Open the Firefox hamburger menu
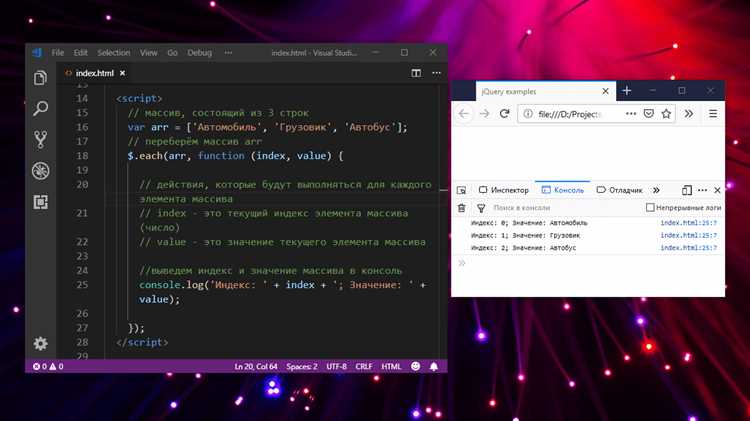This screenshot has height=421, width=750. point(713,114)
